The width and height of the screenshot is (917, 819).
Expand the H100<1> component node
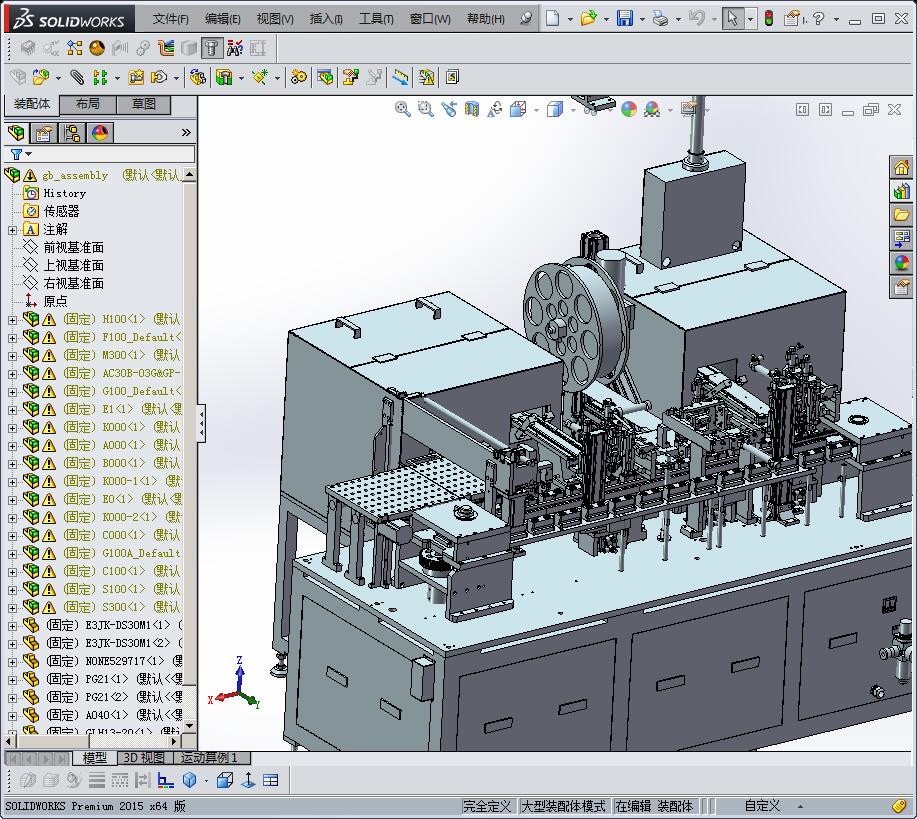pos(12,320)
